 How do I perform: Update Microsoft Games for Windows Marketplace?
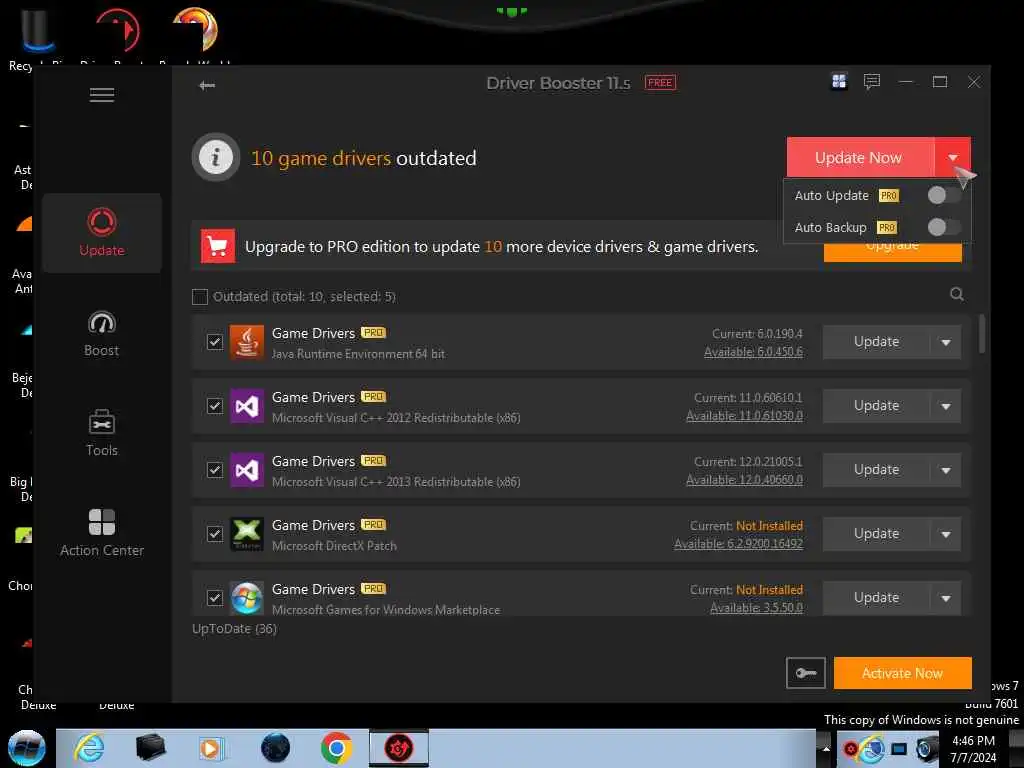point(876,598)
